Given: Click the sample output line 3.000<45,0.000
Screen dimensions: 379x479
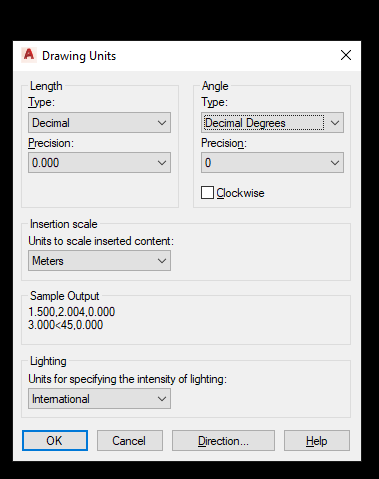Looking at the screenshot, I should coord(66,325).
